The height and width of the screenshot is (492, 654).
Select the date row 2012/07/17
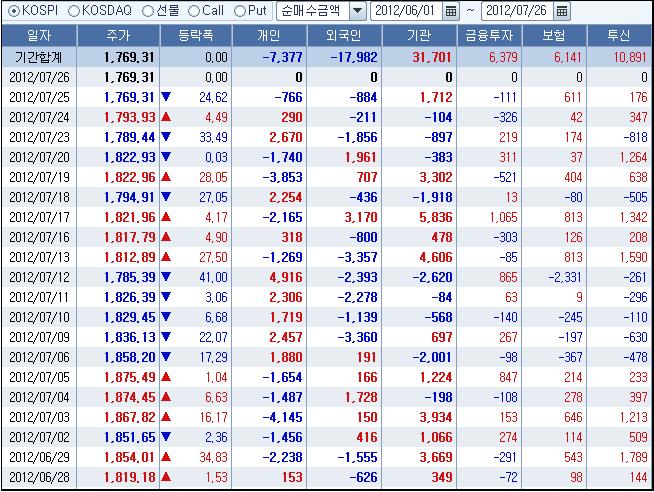[39, 217]
